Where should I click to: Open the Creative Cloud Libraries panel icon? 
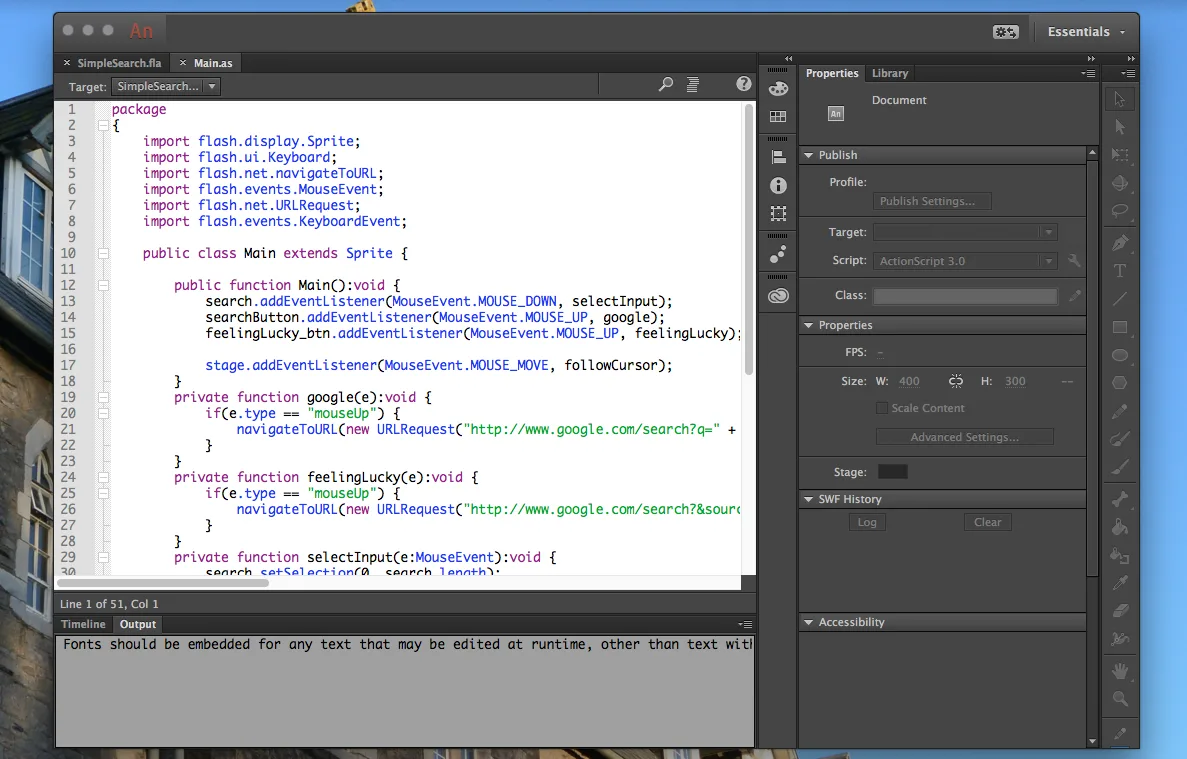point(778,295)
